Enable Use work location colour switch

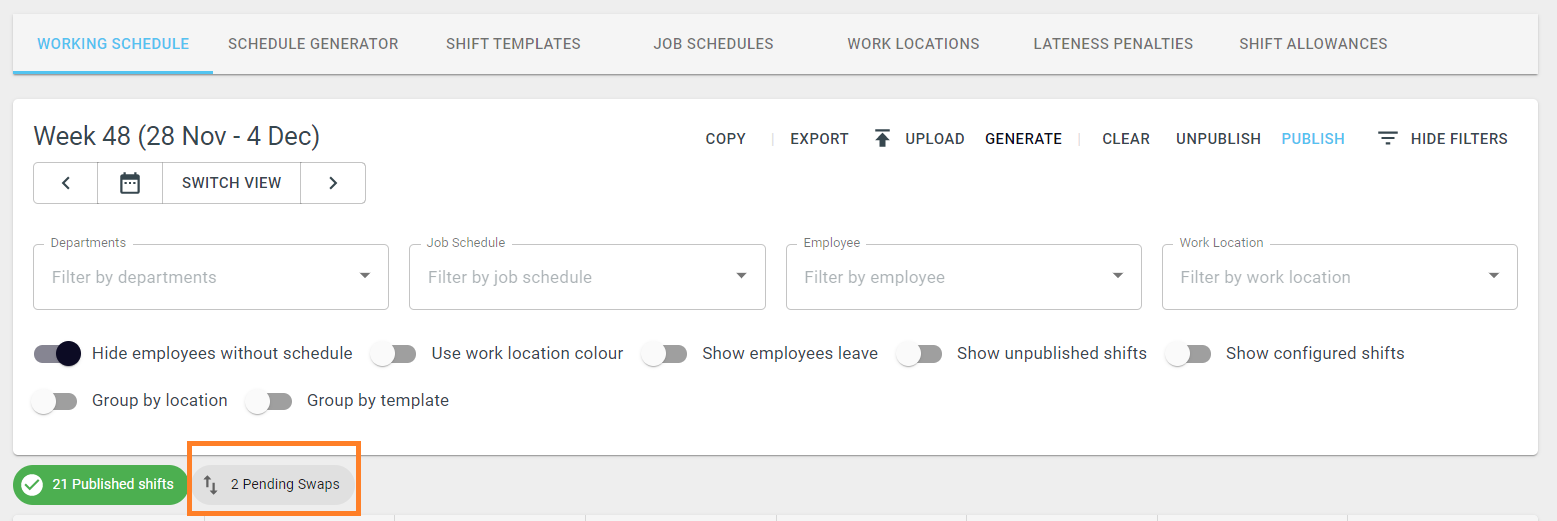point(393,353)
